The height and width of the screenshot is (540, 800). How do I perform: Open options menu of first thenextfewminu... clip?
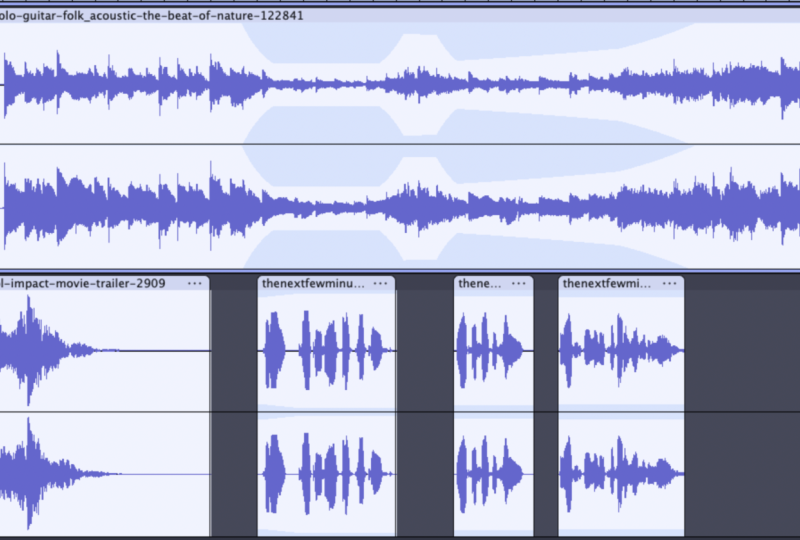[x=380, y=283]
